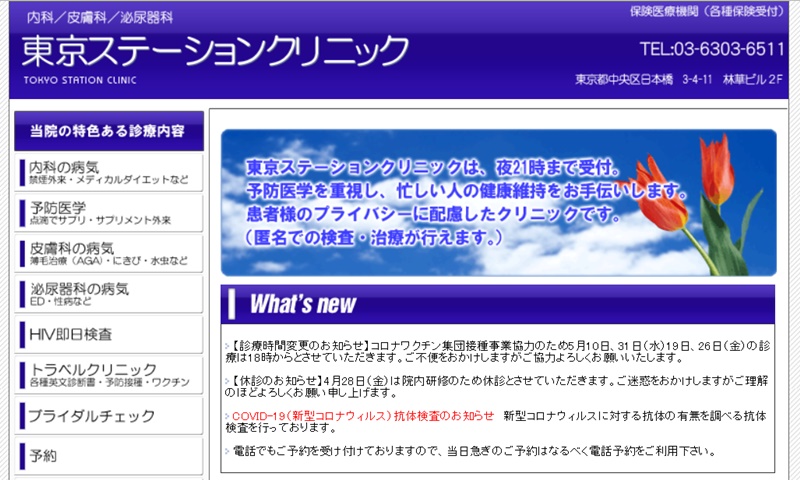Open the 予防医学 menu item
The image size is (800, 480).
pos(110,213)
